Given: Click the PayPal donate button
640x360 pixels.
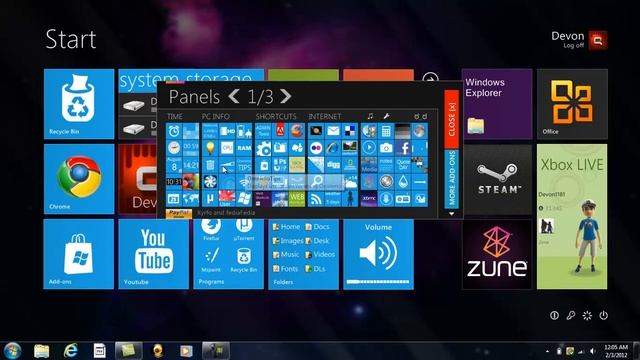Looking at the screenshot, I should [x=178, y=213].
